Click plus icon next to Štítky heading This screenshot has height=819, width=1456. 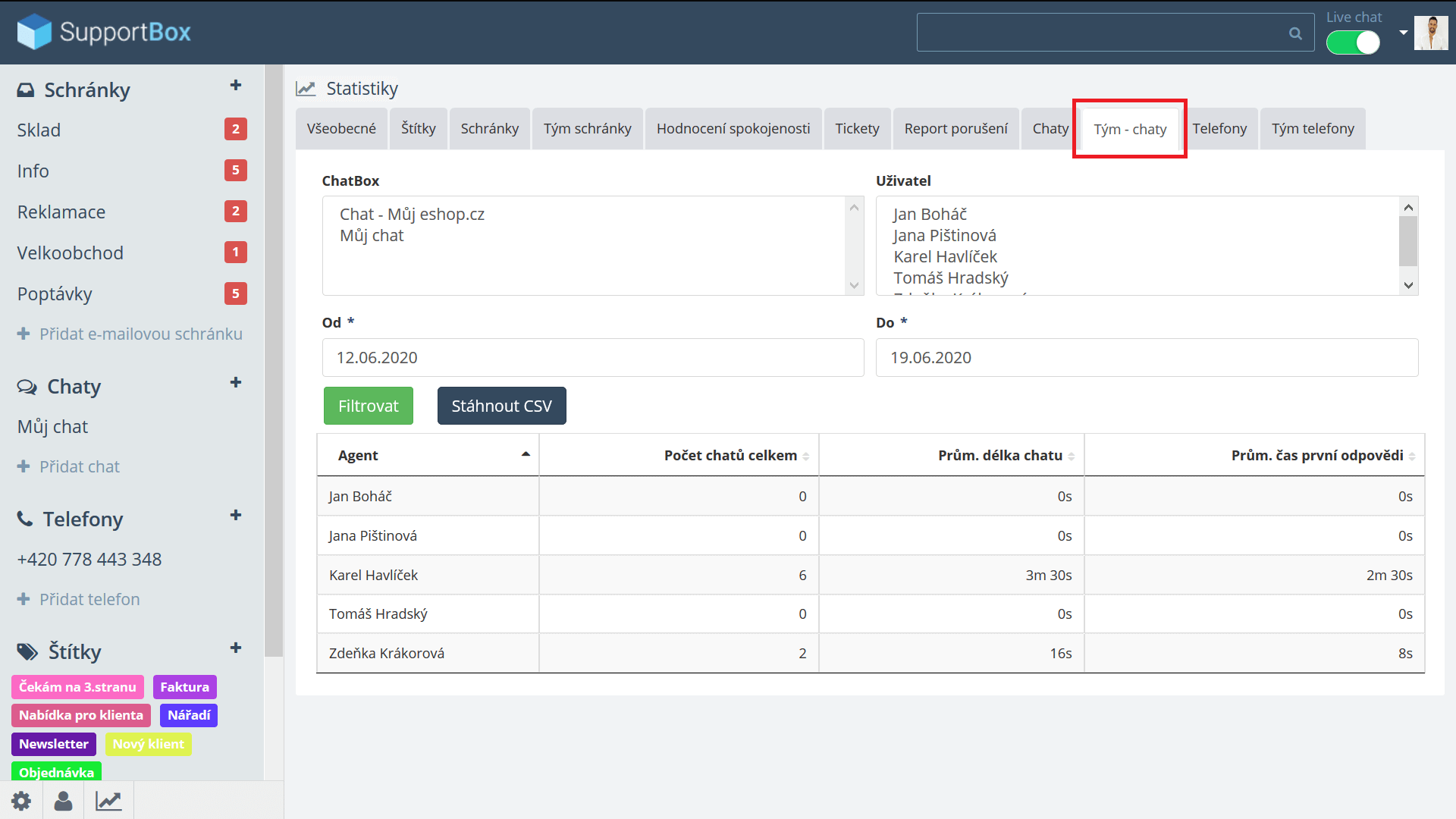point(236,648)
